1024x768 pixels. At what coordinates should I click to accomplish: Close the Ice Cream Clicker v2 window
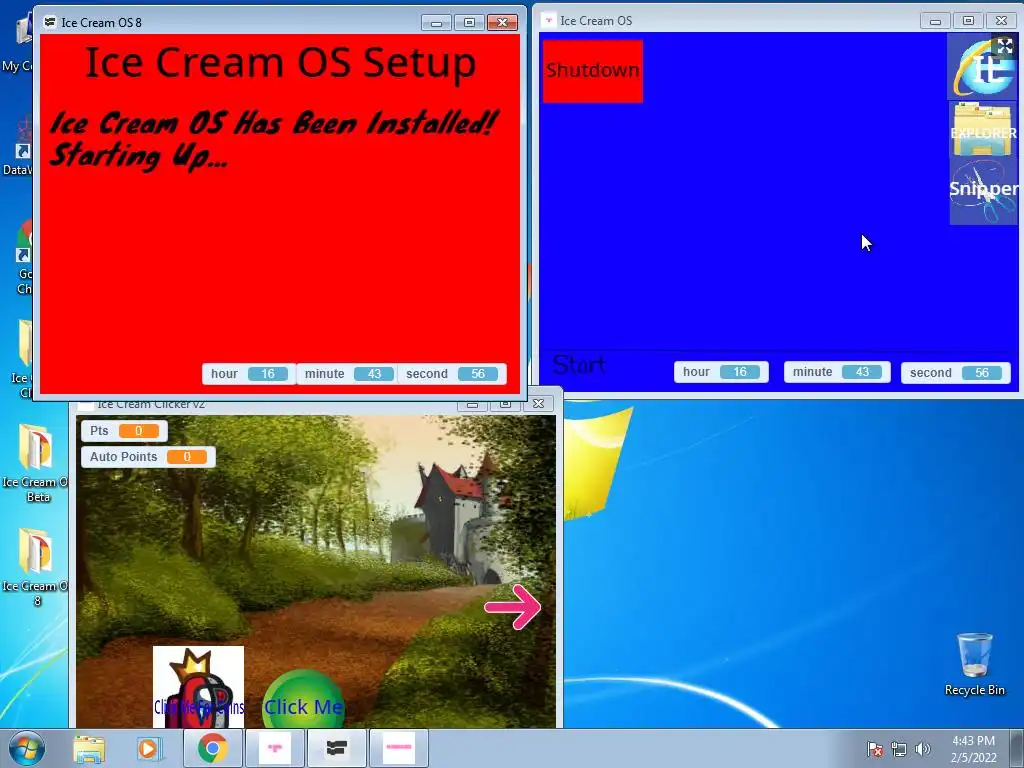coord(538,404)
